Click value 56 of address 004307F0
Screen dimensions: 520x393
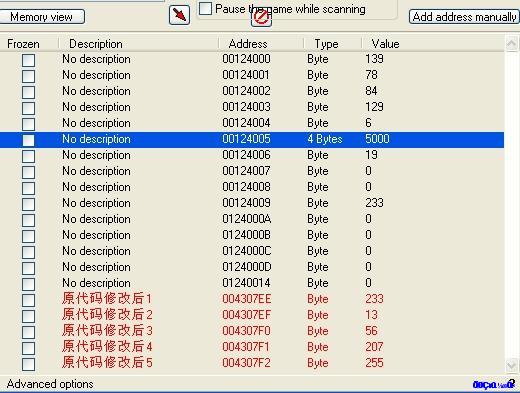click(371, 331)
